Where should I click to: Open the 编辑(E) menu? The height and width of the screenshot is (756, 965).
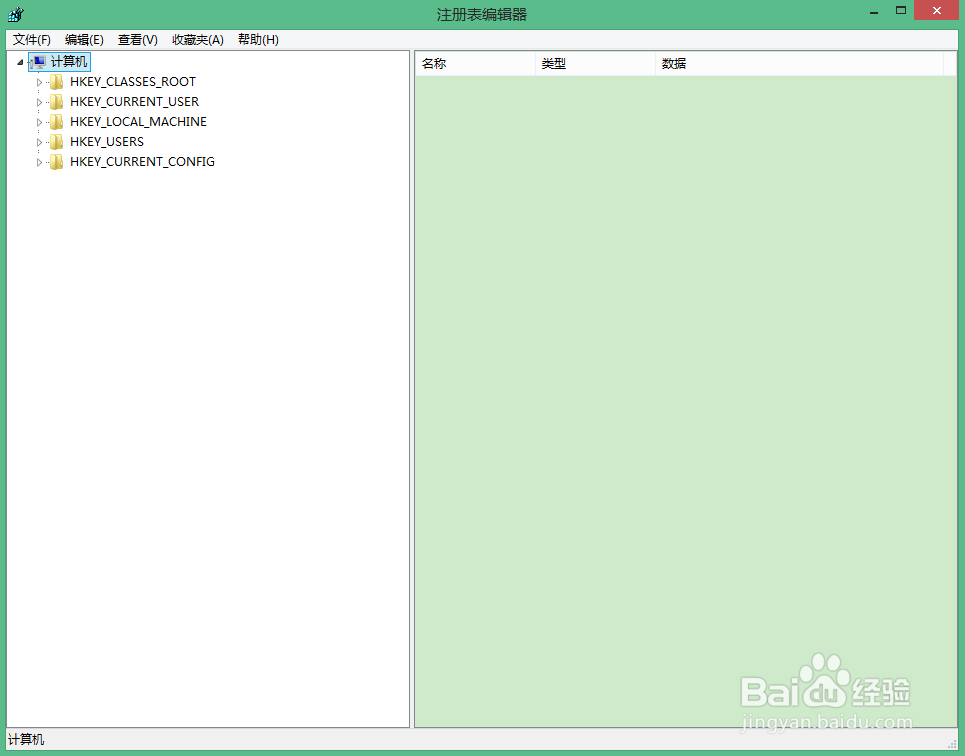point(84,40)
